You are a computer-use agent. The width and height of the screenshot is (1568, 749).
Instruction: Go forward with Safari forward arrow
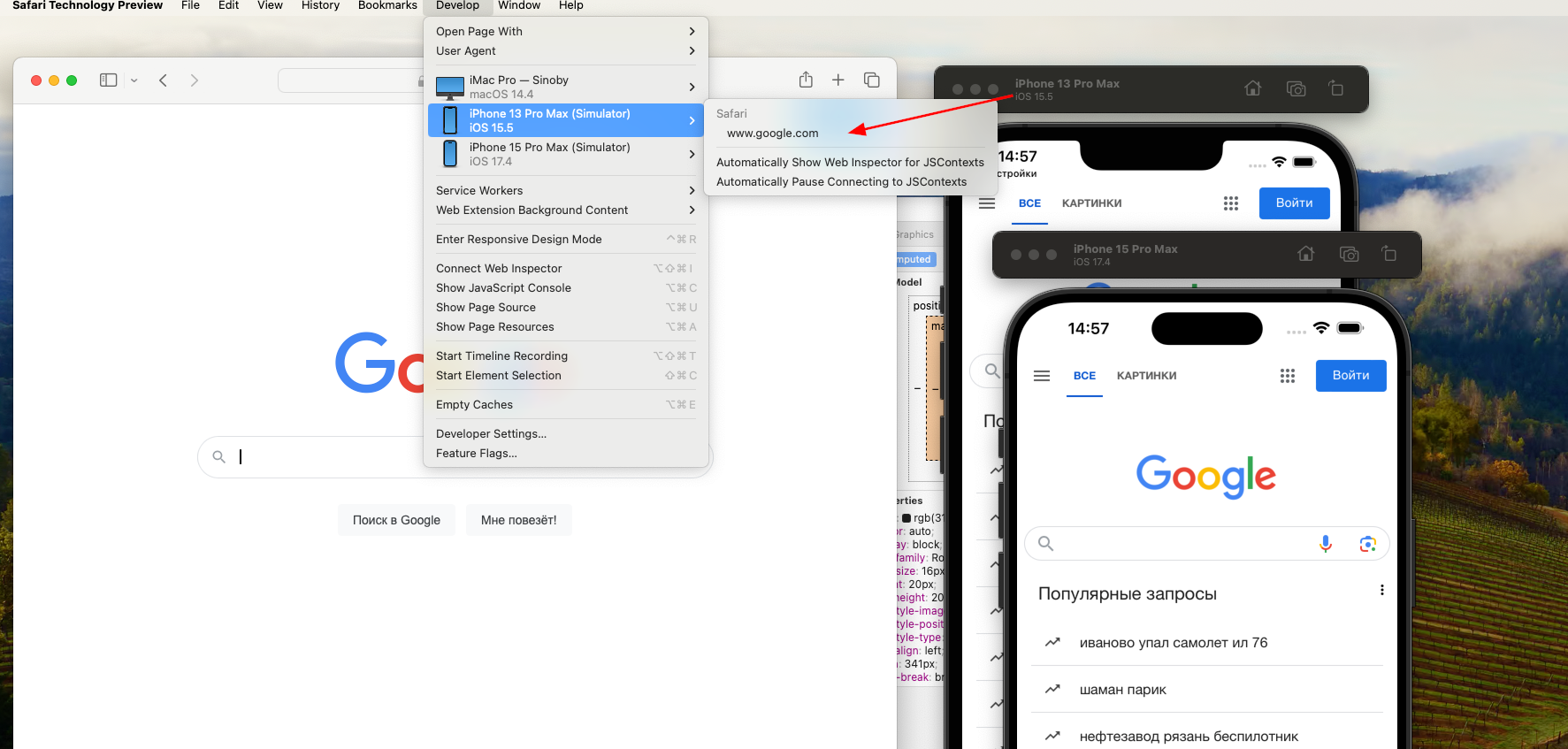pos(195,80)
